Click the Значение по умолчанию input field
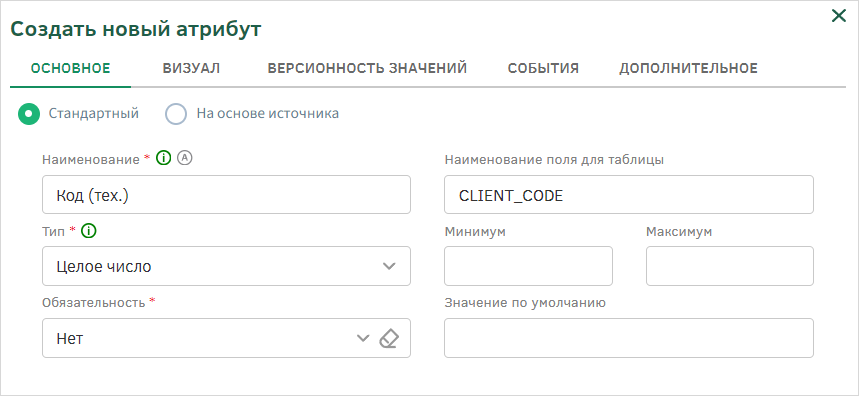Viewport: 859px width, 396px height. point(629,338)
